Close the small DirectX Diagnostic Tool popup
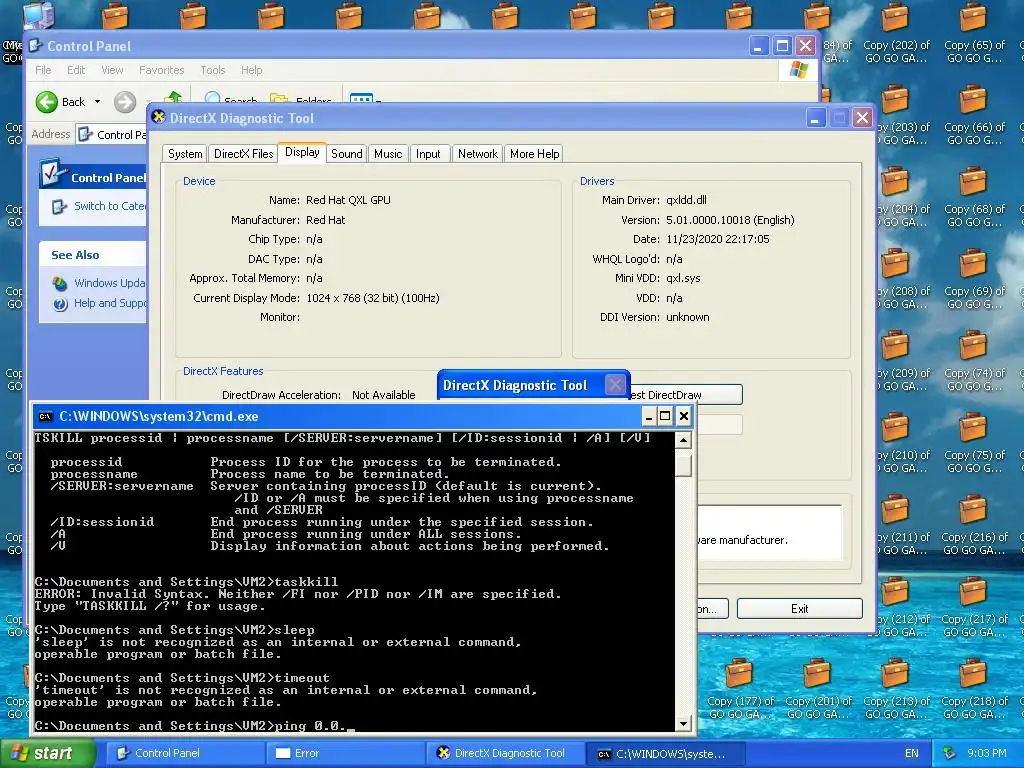The height and width of the screenshot is (768, 1024). pos(615,385)
